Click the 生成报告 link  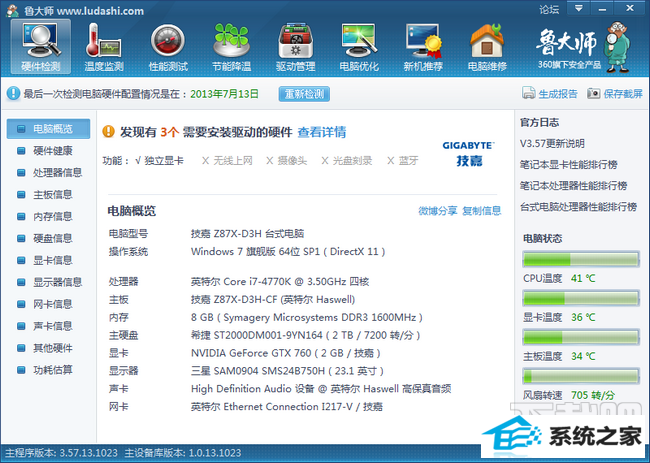(558, 94)
